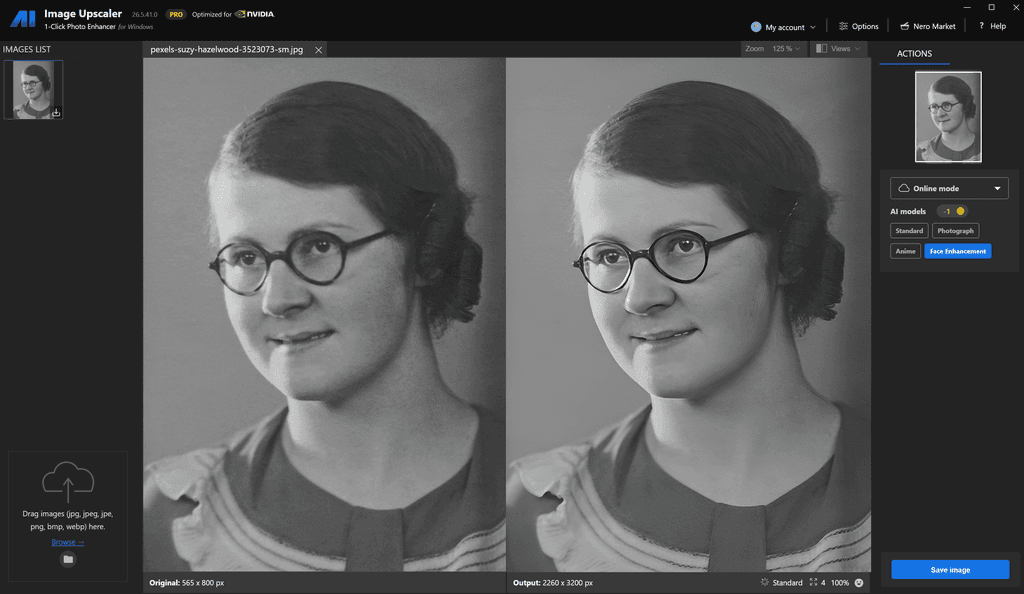The width and height of the screenshot is (1024, 594).
Task: Click the download icon on the image thumbnail
Action: pyautogui.click(x=56, y=113)
